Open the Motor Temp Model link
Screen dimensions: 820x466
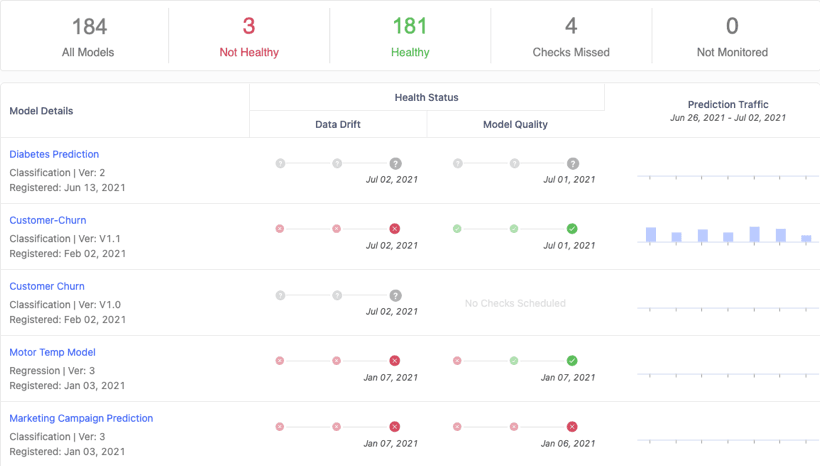52,352
